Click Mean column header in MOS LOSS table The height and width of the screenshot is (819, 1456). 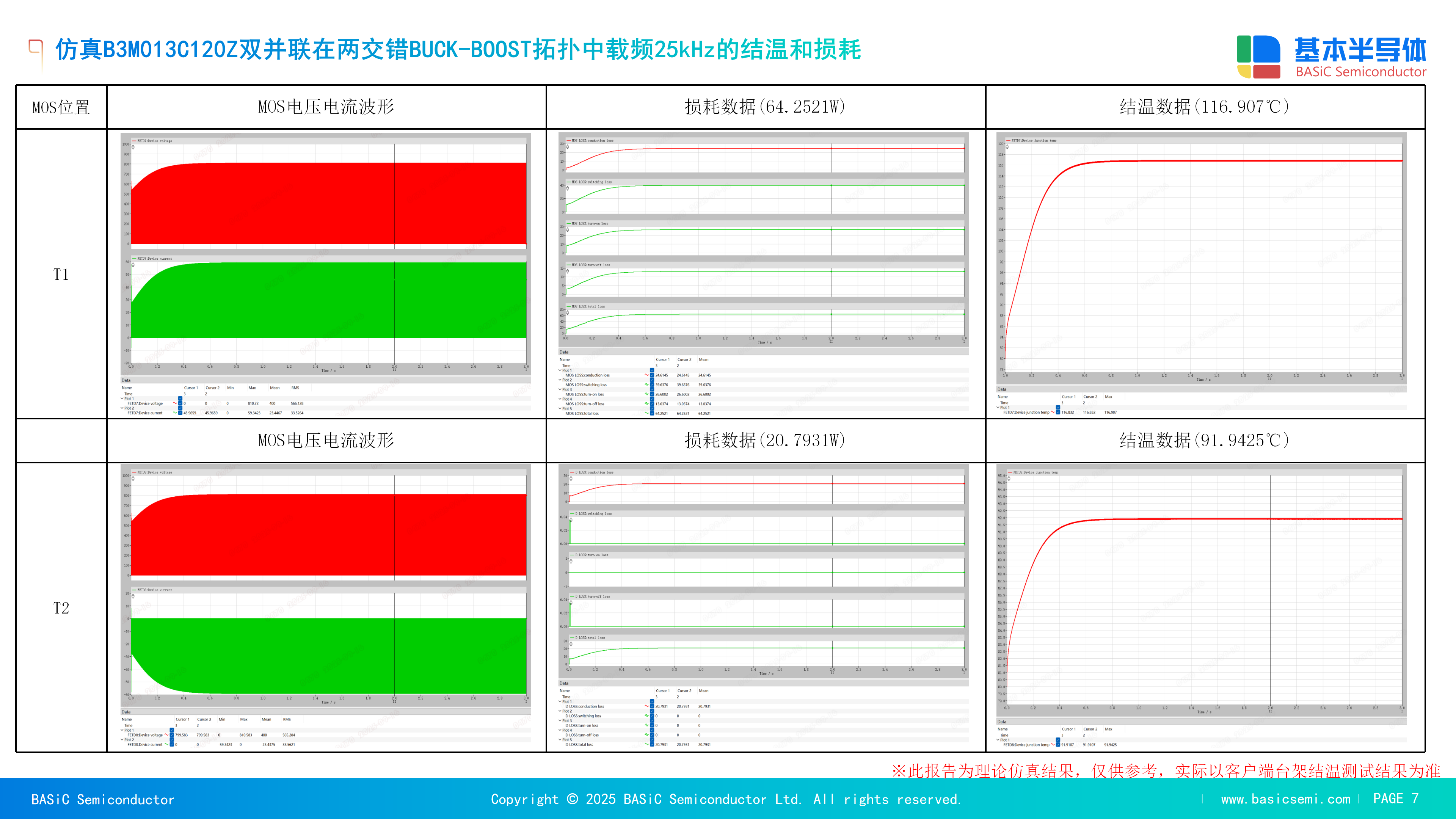point(704,359)
